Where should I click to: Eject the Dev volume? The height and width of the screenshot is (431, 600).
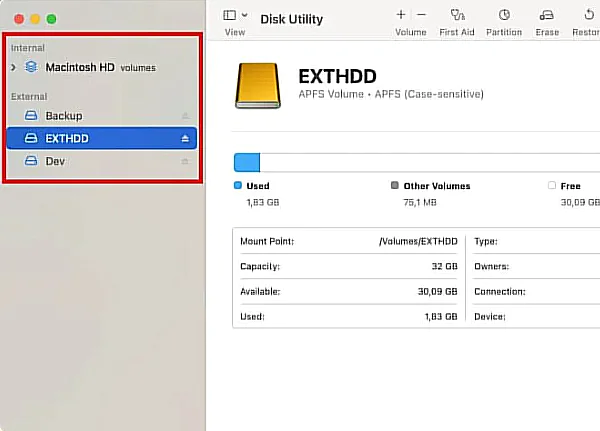[185, 161]
